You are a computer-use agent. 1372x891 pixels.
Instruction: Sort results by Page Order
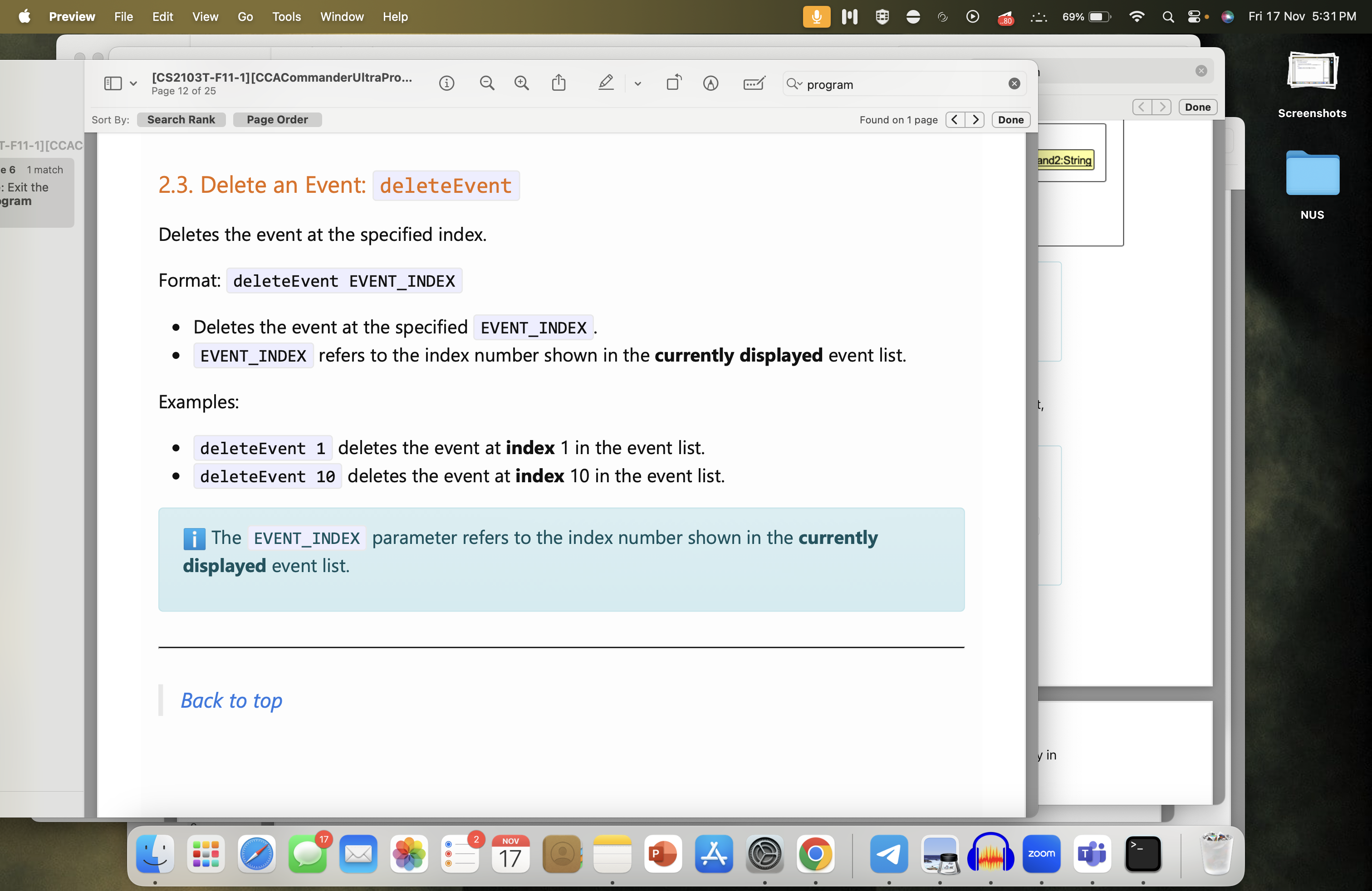tap(277, 119)
